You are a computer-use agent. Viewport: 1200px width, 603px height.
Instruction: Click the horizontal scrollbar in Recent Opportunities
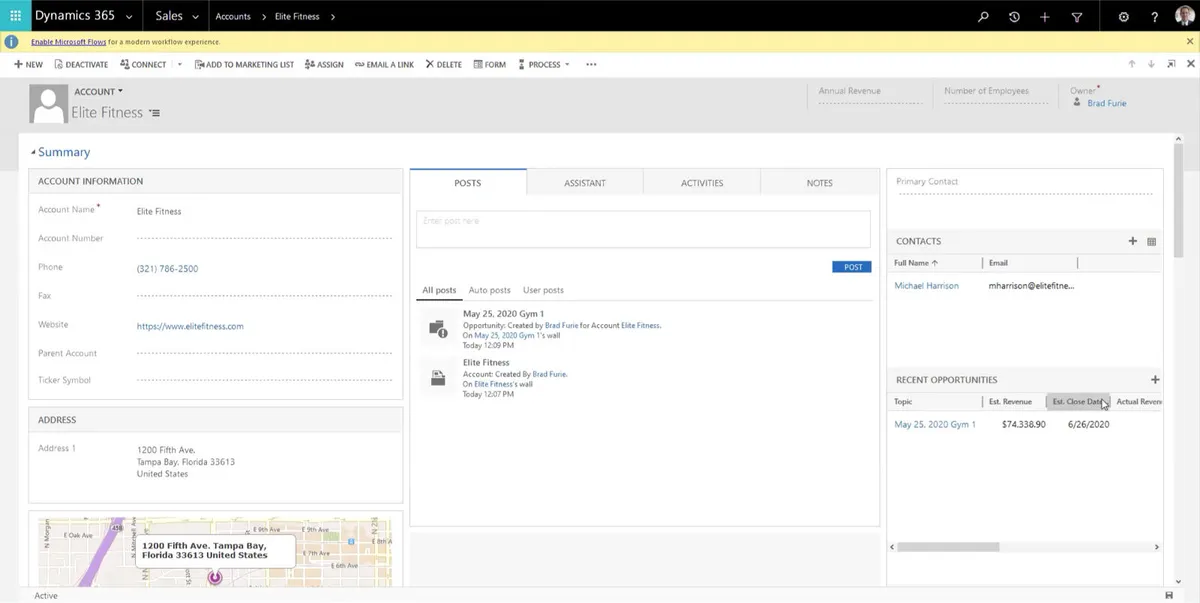point(948,547)
